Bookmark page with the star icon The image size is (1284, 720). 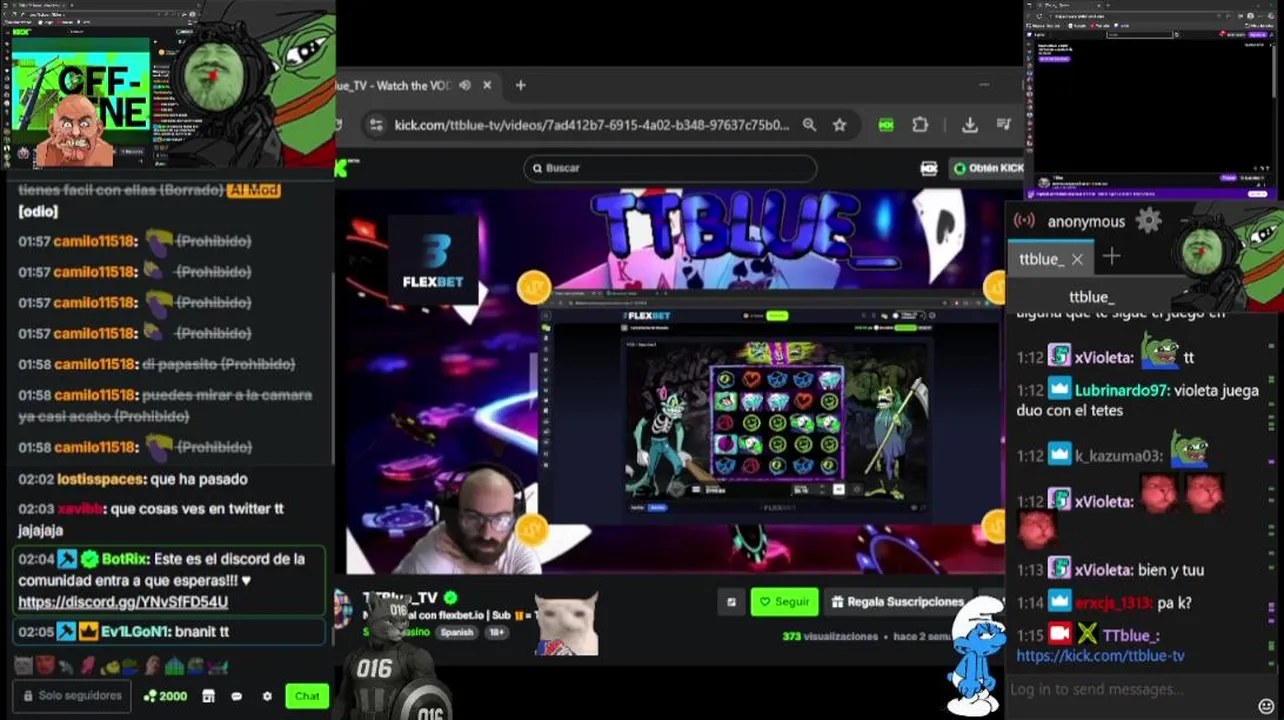pyautogui.click(x=839, y=125)
